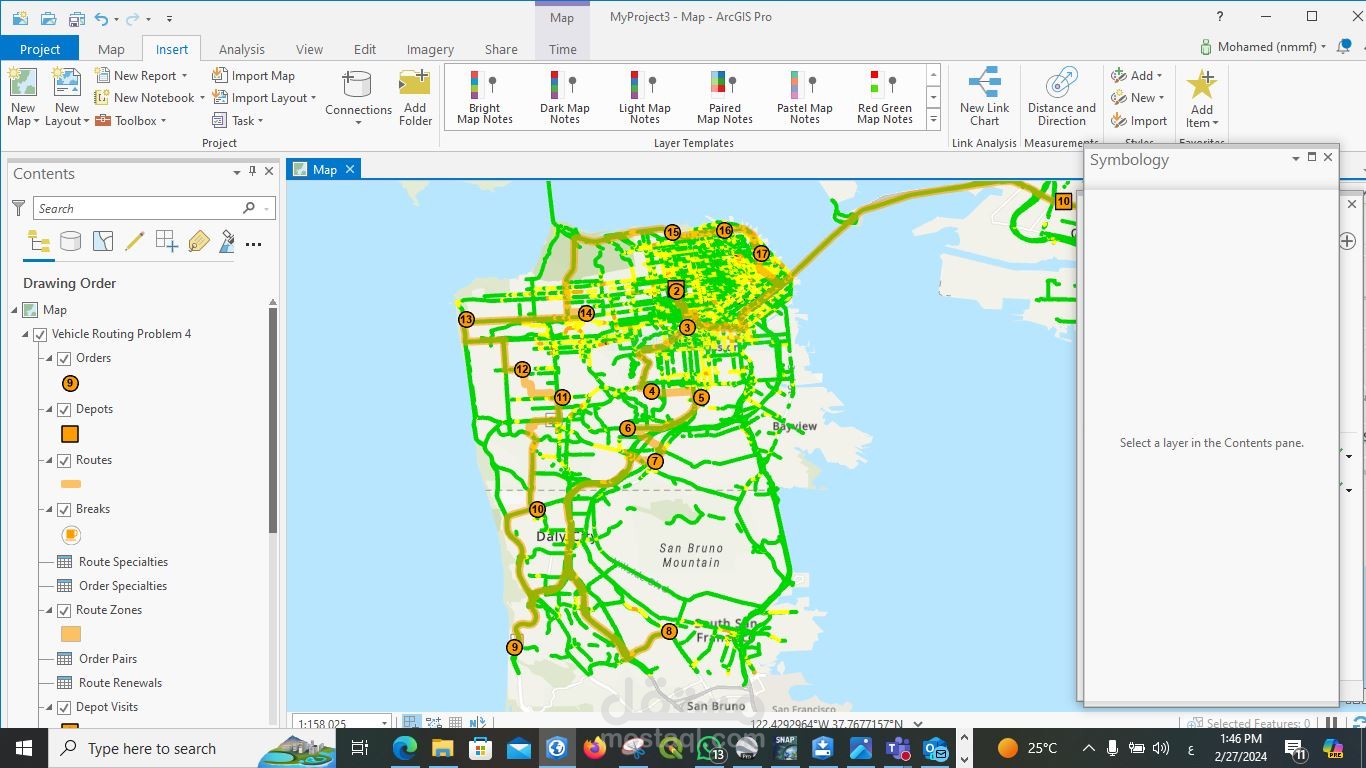Select List By Editing pencil icon
Image resolution: width=1366 pixels, height=768 pixels.
click(x=135, y=241)
